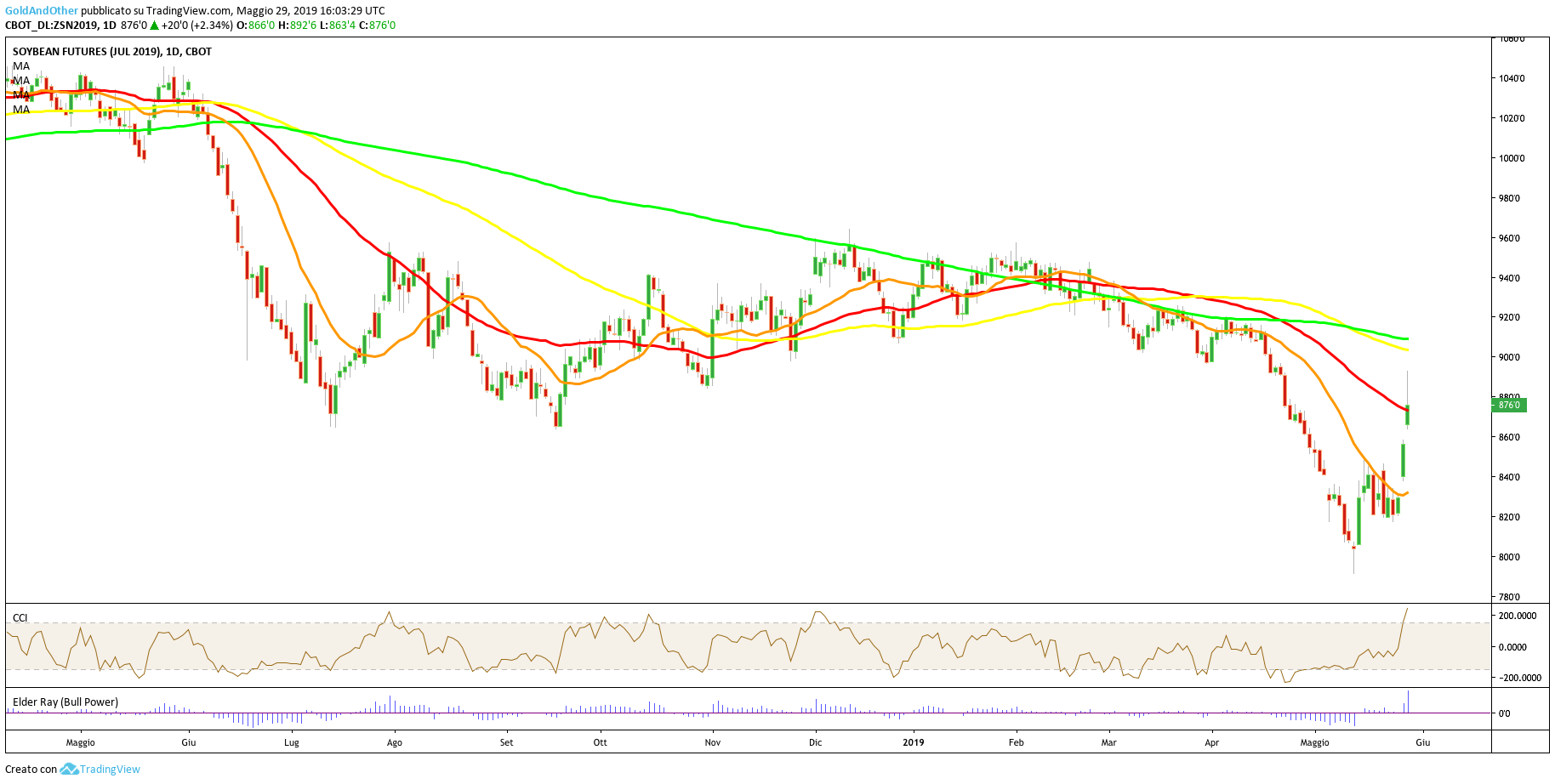This screenshot has height=784, width=1555.
Task: Select the Elder Ray (Bull Power) indicator label
Action: pyautogui.click(x=66, y=702)
